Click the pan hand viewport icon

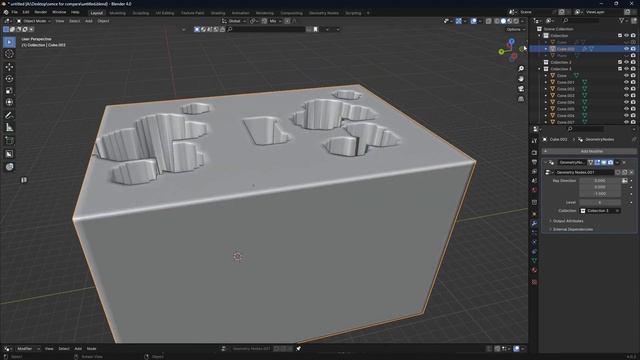(521, 78)
